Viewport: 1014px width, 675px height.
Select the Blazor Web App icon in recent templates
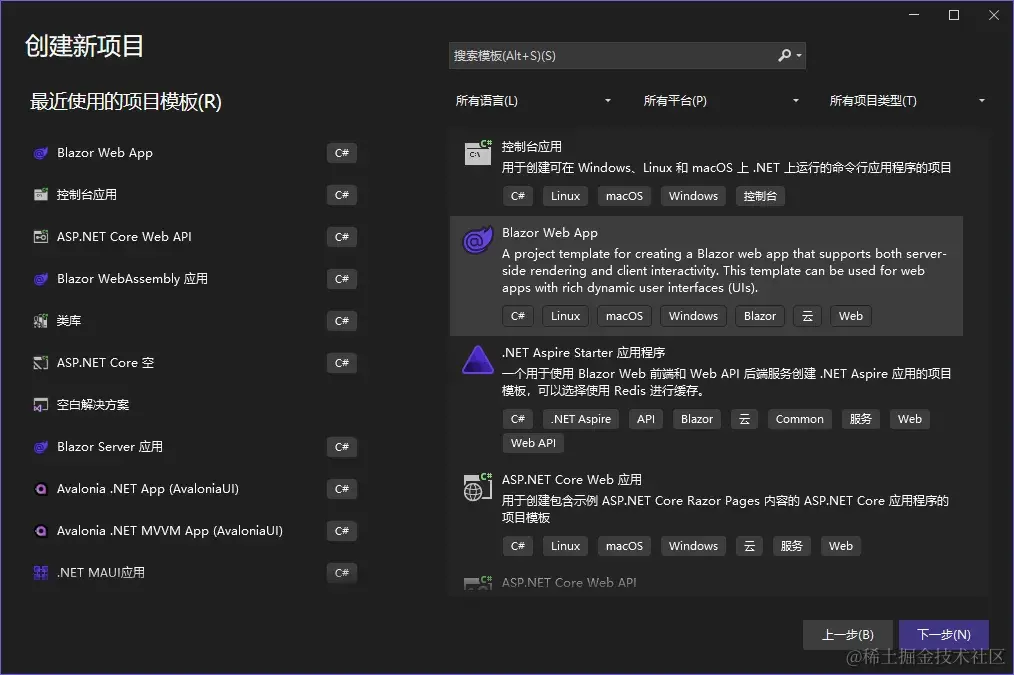pyautogui.click(x=38, y=152)
